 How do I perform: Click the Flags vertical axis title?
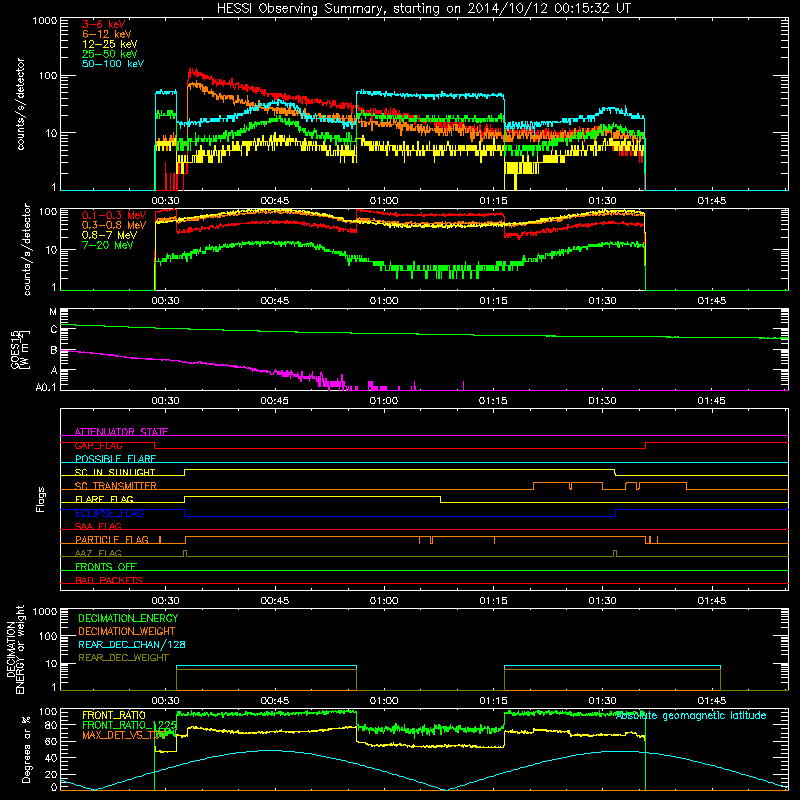41,499
